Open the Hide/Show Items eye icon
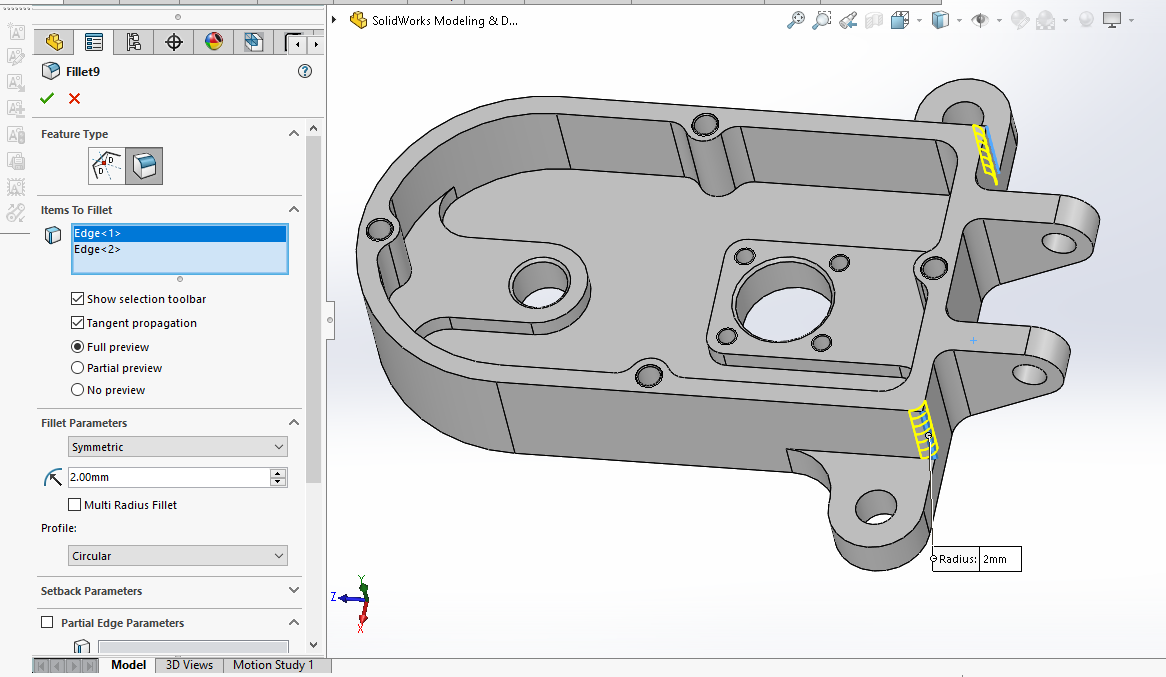Image resolution: width=1166 pixels, height=677 pixels. (981, 20)
